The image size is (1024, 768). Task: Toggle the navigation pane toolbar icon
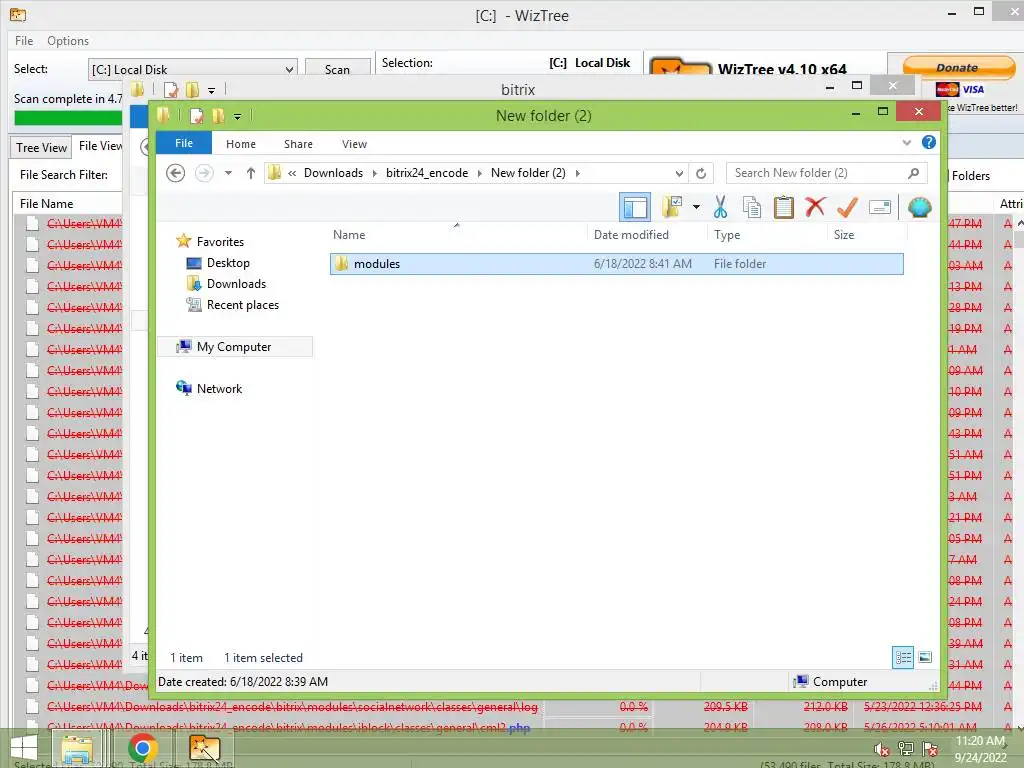coord(635,208)
